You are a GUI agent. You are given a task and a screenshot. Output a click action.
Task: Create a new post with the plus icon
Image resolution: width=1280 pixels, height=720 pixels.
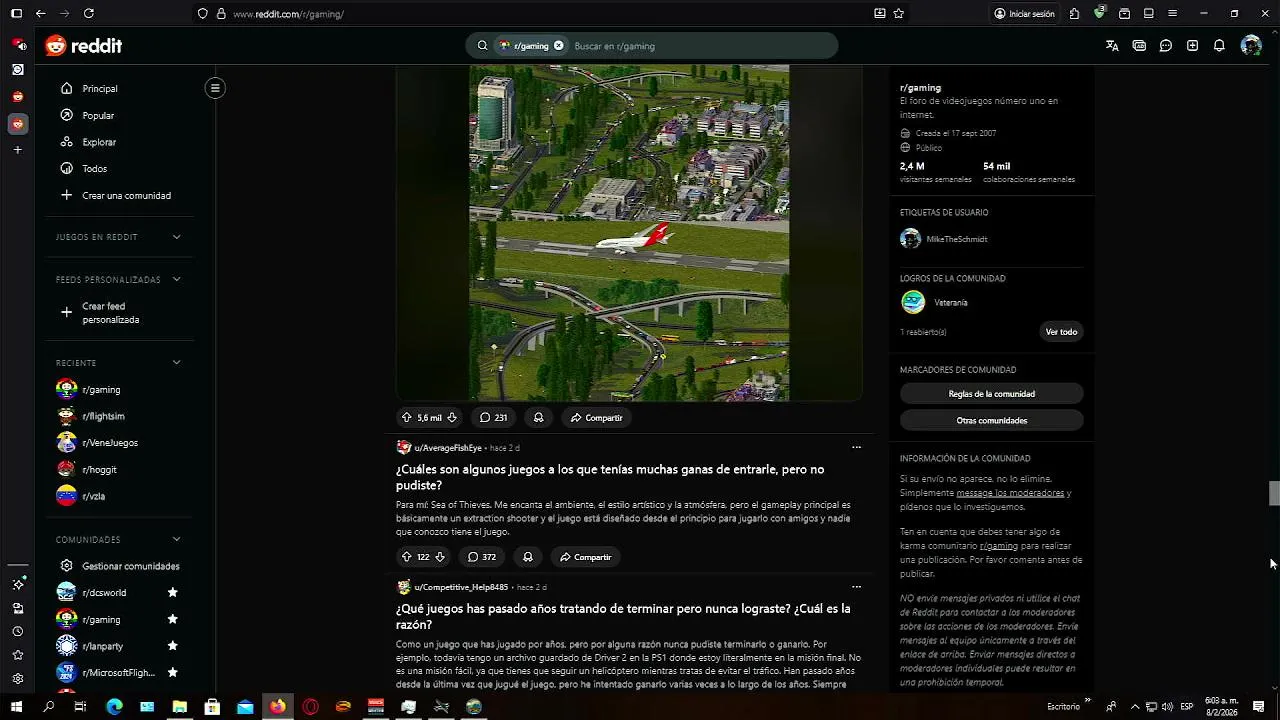tap(1192, 45)
